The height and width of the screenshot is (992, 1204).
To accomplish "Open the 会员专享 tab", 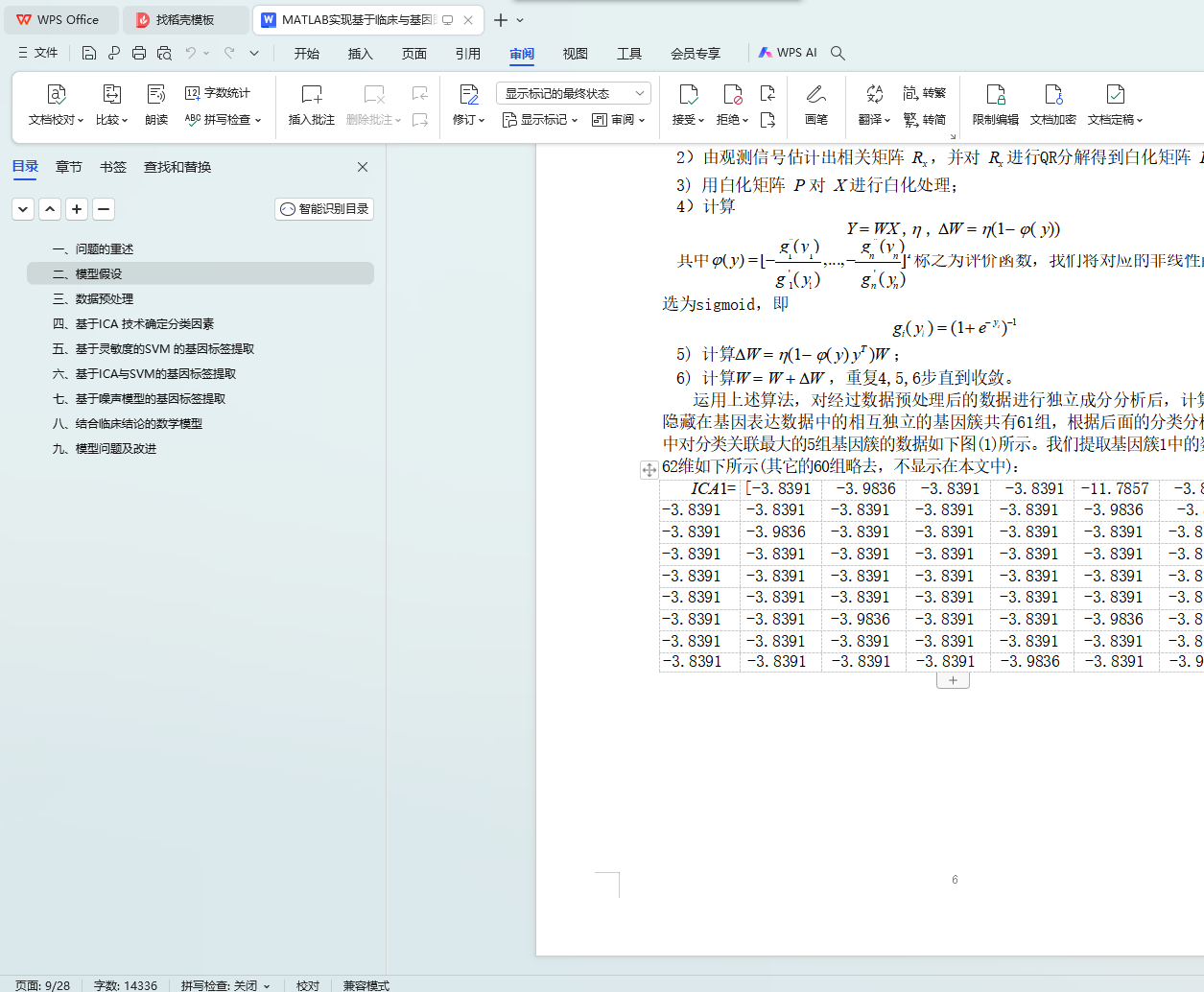I will pyautogui.click(x=696, y=54).
